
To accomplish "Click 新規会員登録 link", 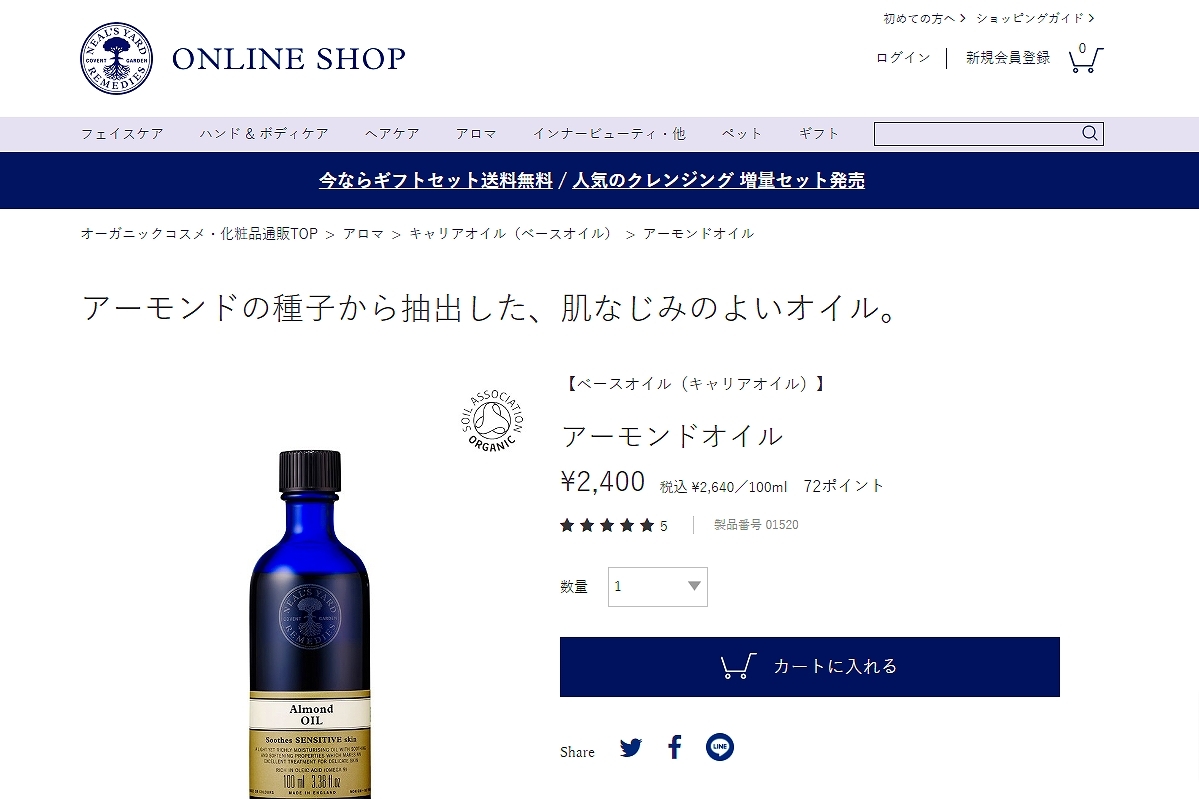I will pyautogui.click(x=1008, y=58).
